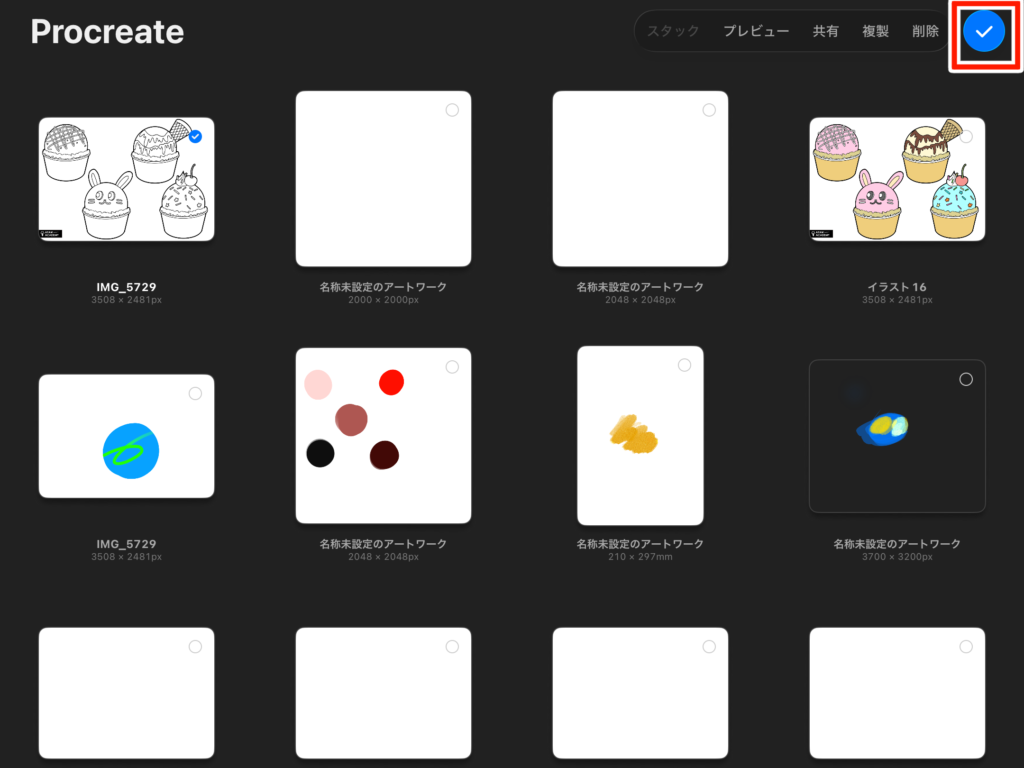Viewport: 1024px width, 768px height.
Task: Click 共有 (Share) in the top toolbar
Action: [825, 31]
